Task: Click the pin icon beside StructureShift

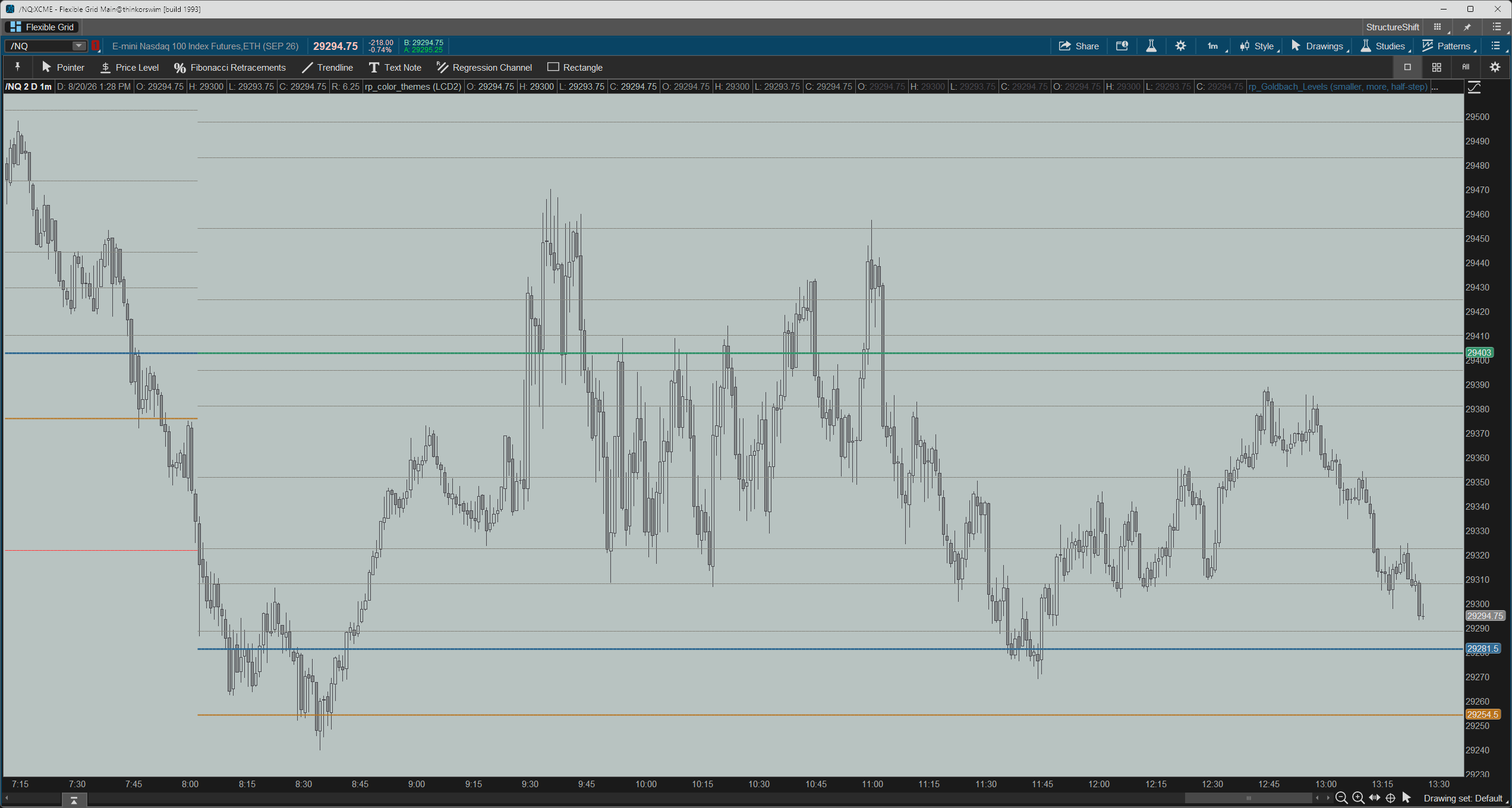Action: (x=1467, y=27)
